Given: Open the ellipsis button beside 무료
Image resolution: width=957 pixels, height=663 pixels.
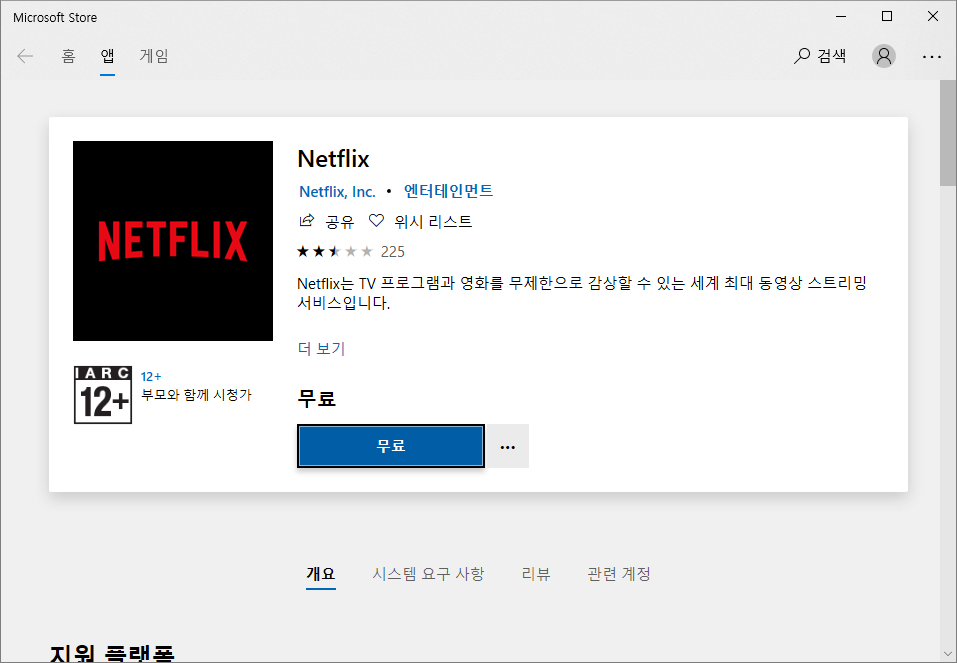Looking at the screenshot, I should click(x=508, y=446).
